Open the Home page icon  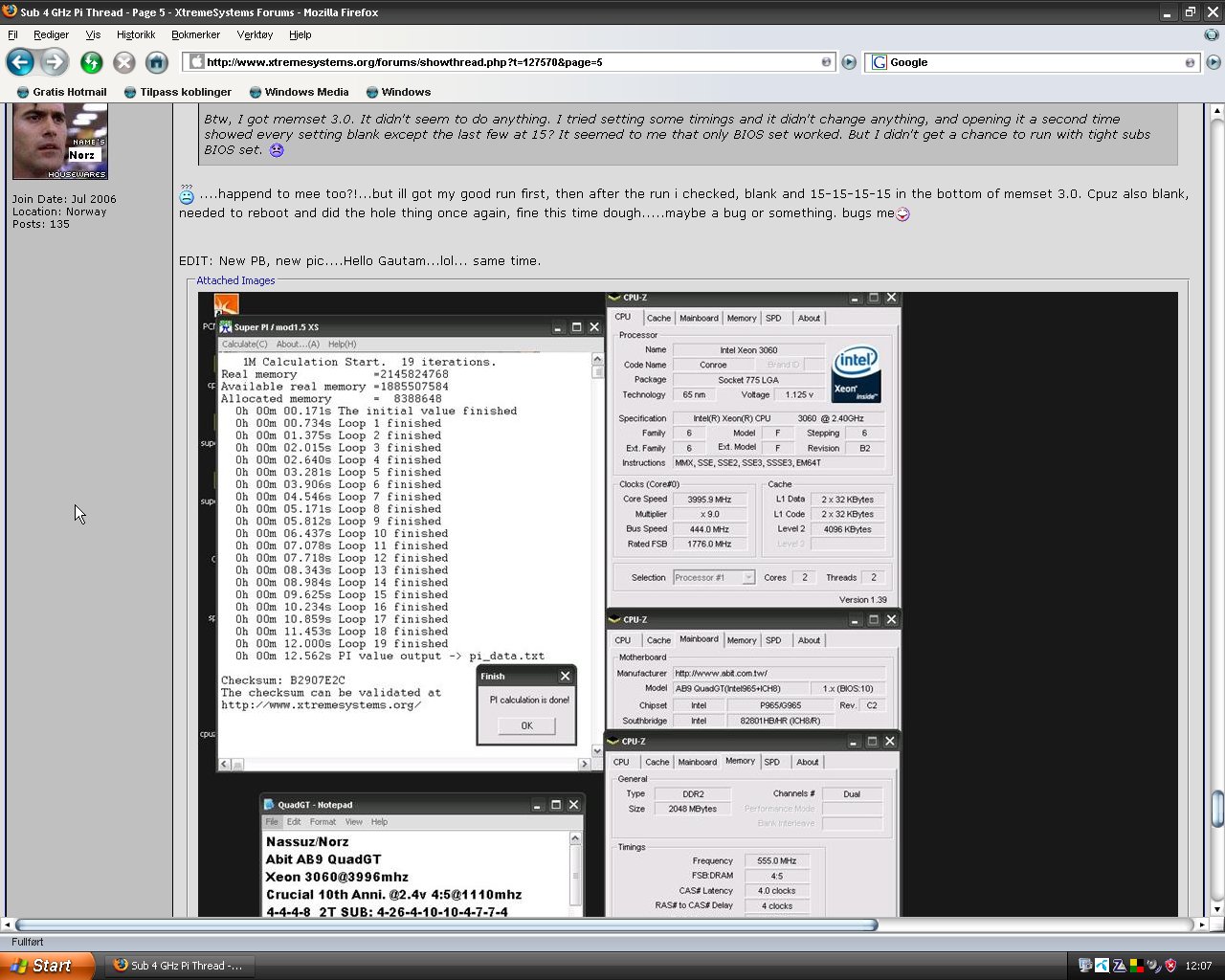pos(157,62)
